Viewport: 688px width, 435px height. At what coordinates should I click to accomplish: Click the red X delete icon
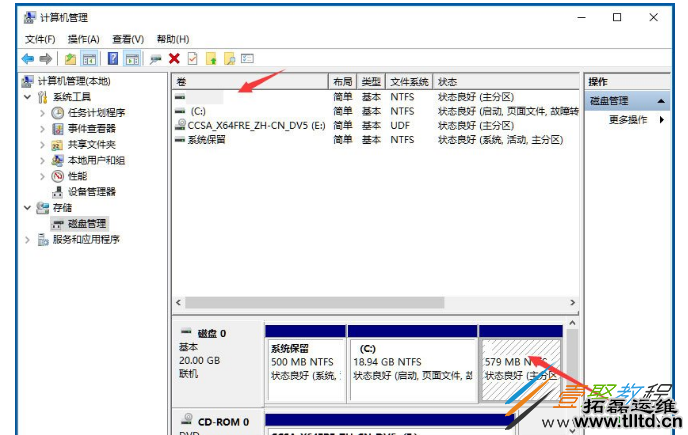tap(174, 58)
